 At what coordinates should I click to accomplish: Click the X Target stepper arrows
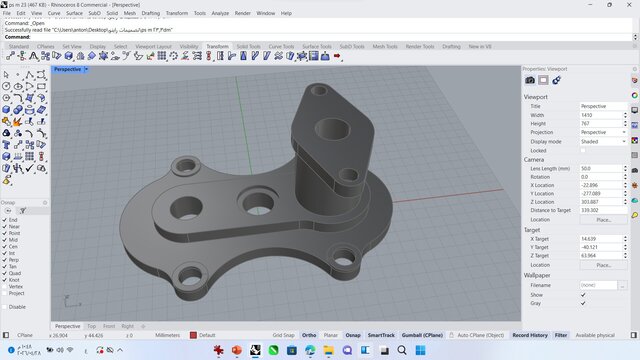625,239
